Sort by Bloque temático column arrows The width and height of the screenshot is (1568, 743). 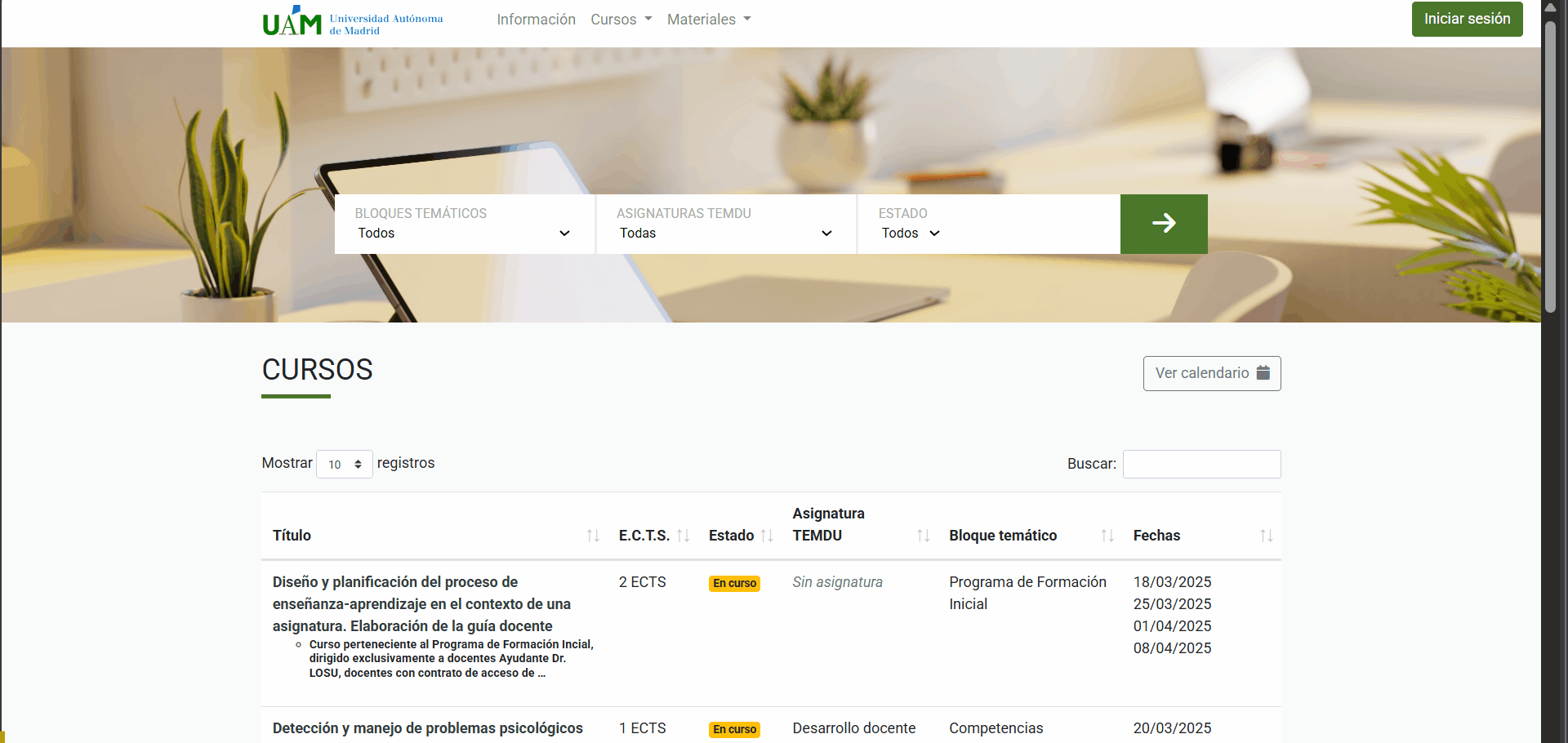pos(1107,536)
